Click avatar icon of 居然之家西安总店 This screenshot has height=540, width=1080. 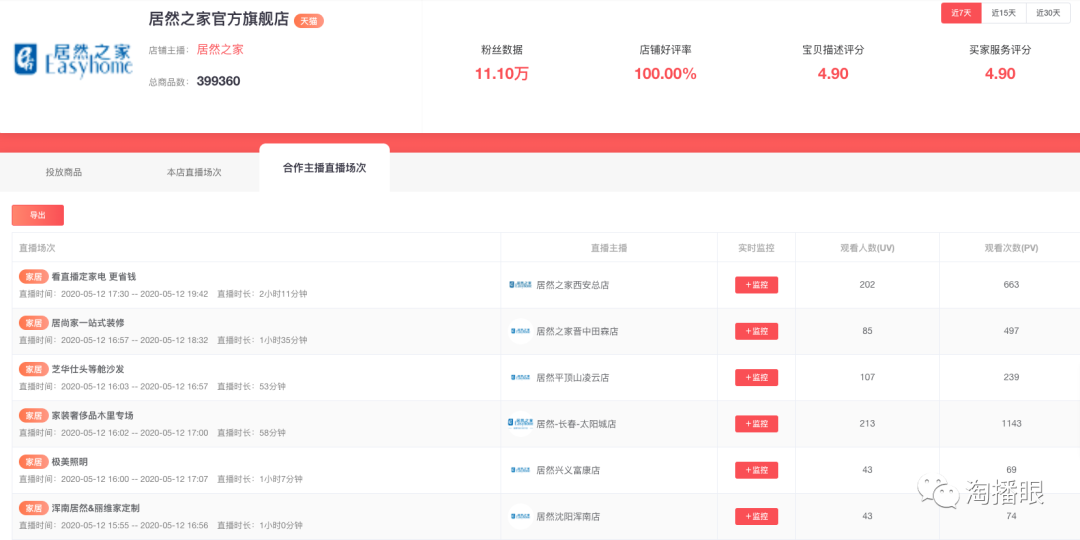pos(520,285)
